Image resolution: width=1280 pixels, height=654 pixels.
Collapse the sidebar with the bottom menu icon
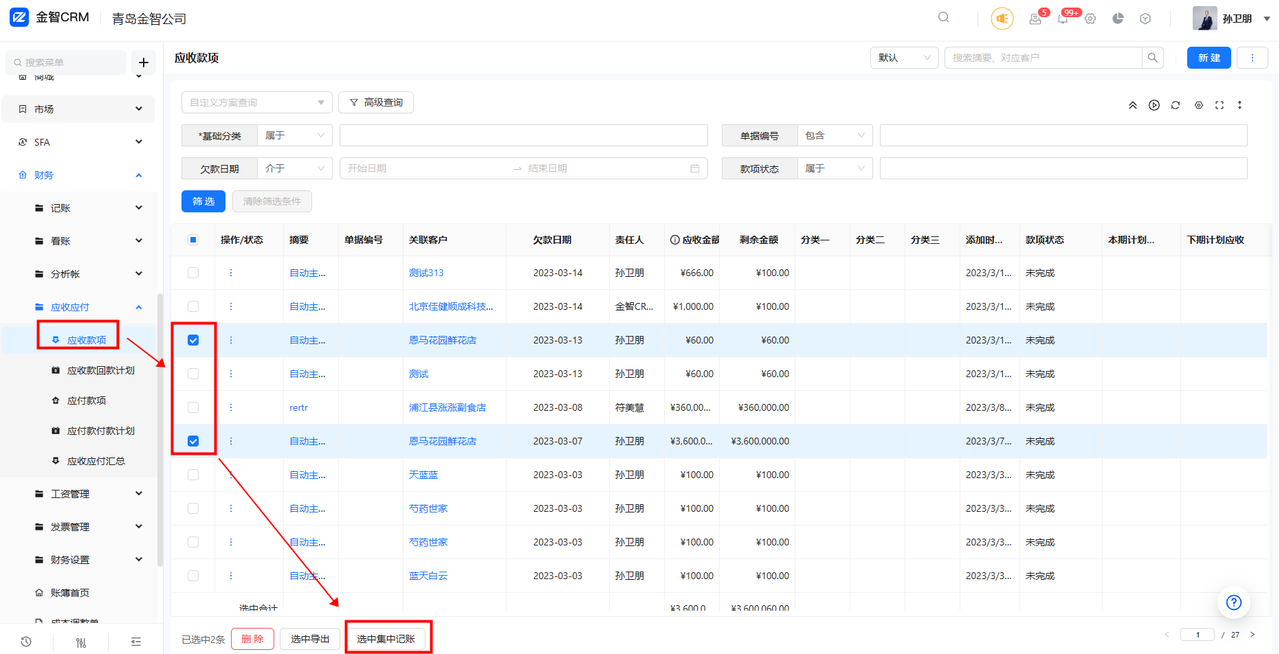coord(136,641)
